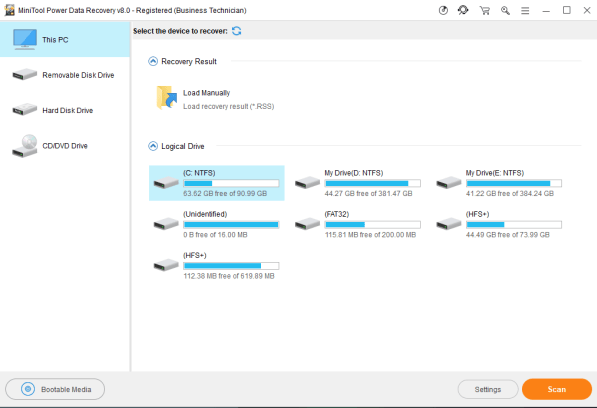Open the Settings button
Screen dimensions: 597x408
click(x=488, y=389)
